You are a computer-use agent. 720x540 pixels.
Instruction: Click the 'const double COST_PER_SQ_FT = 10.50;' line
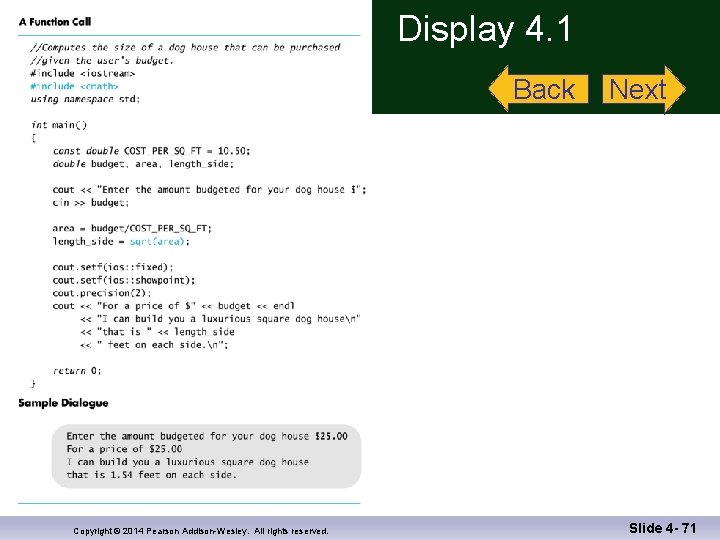click(x=151, y=151)
